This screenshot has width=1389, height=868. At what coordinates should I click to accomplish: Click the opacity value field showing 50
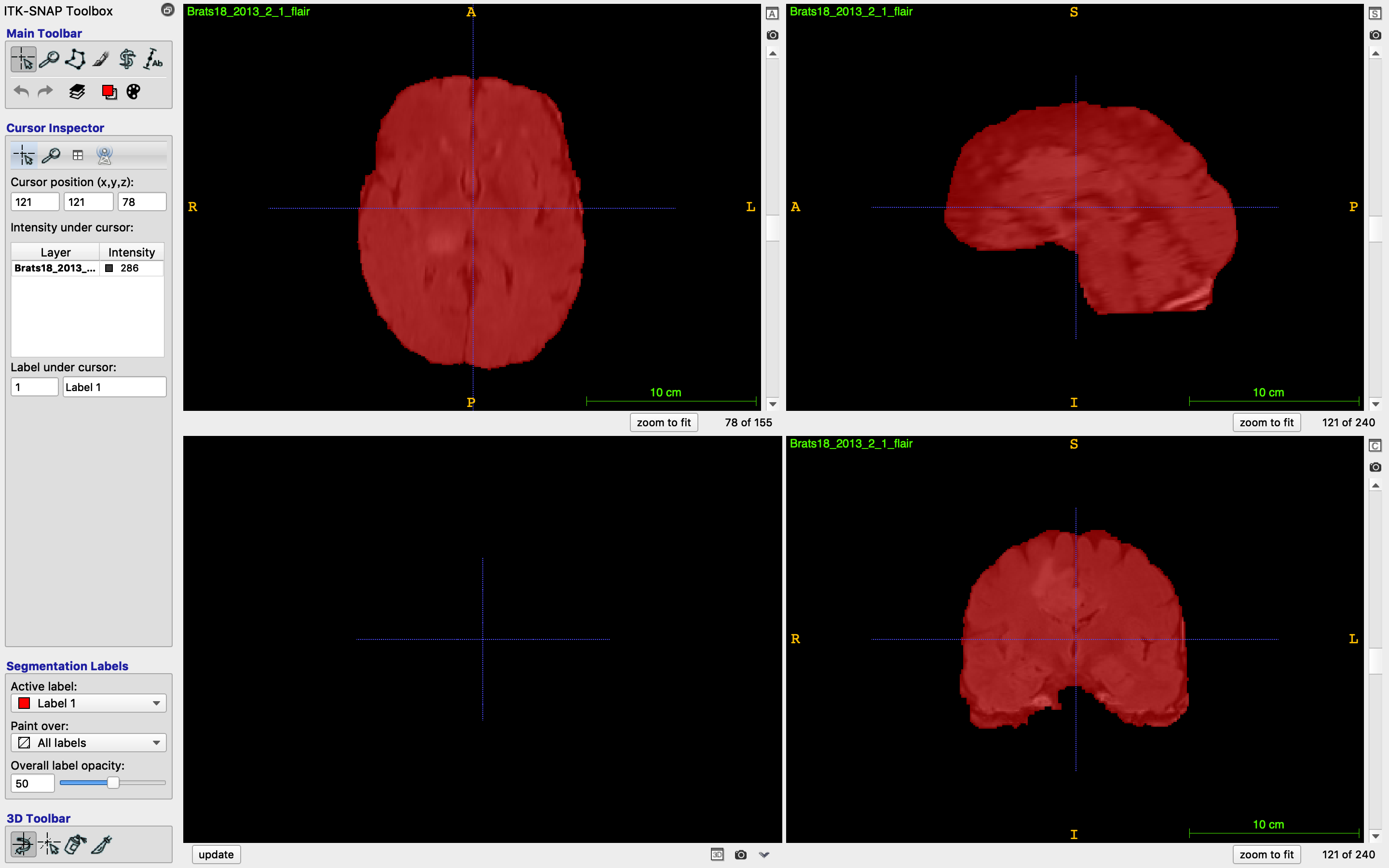(x=33, y=784)
